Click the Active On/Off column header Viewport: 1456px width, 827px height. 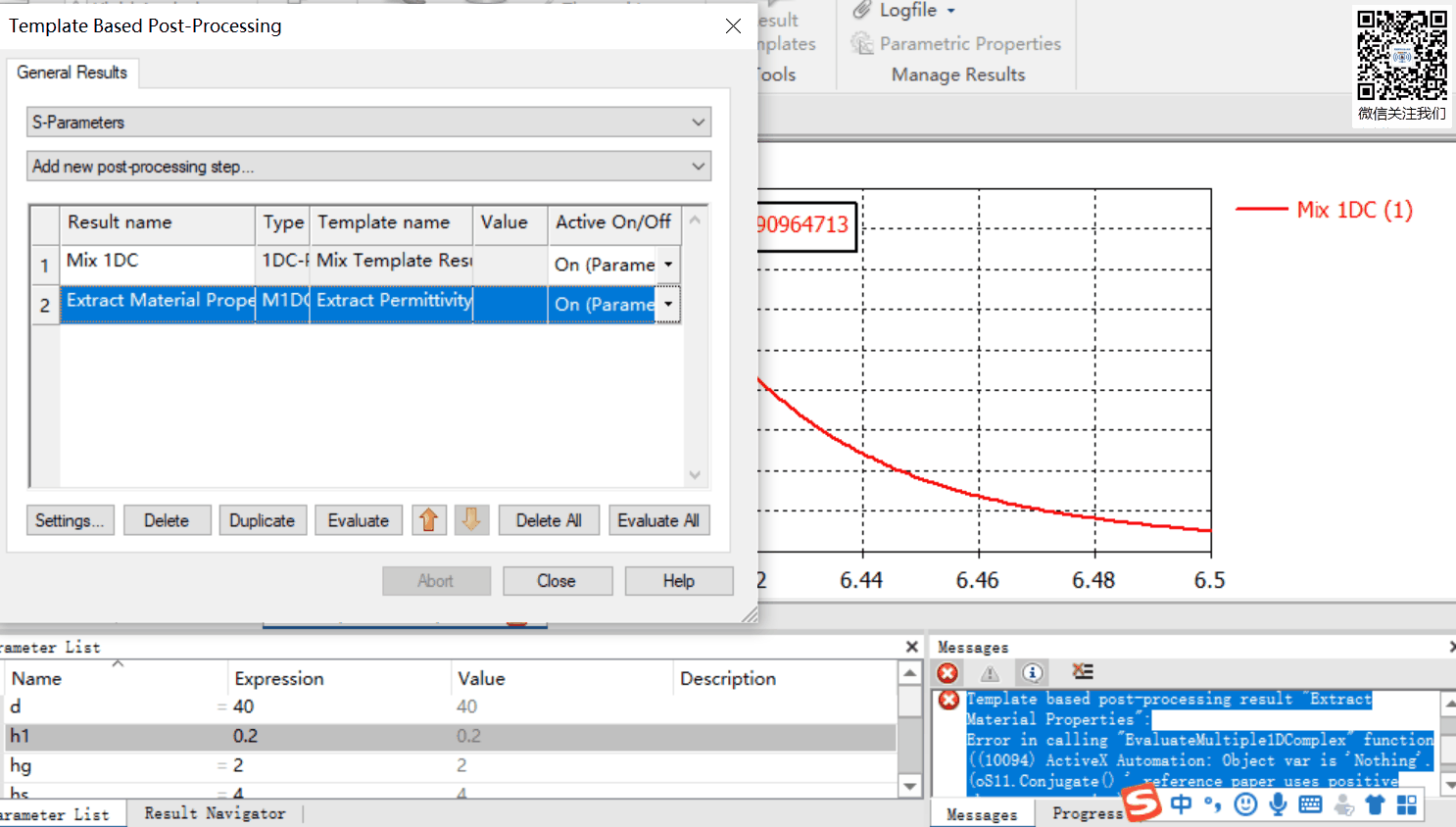point(614,224)
